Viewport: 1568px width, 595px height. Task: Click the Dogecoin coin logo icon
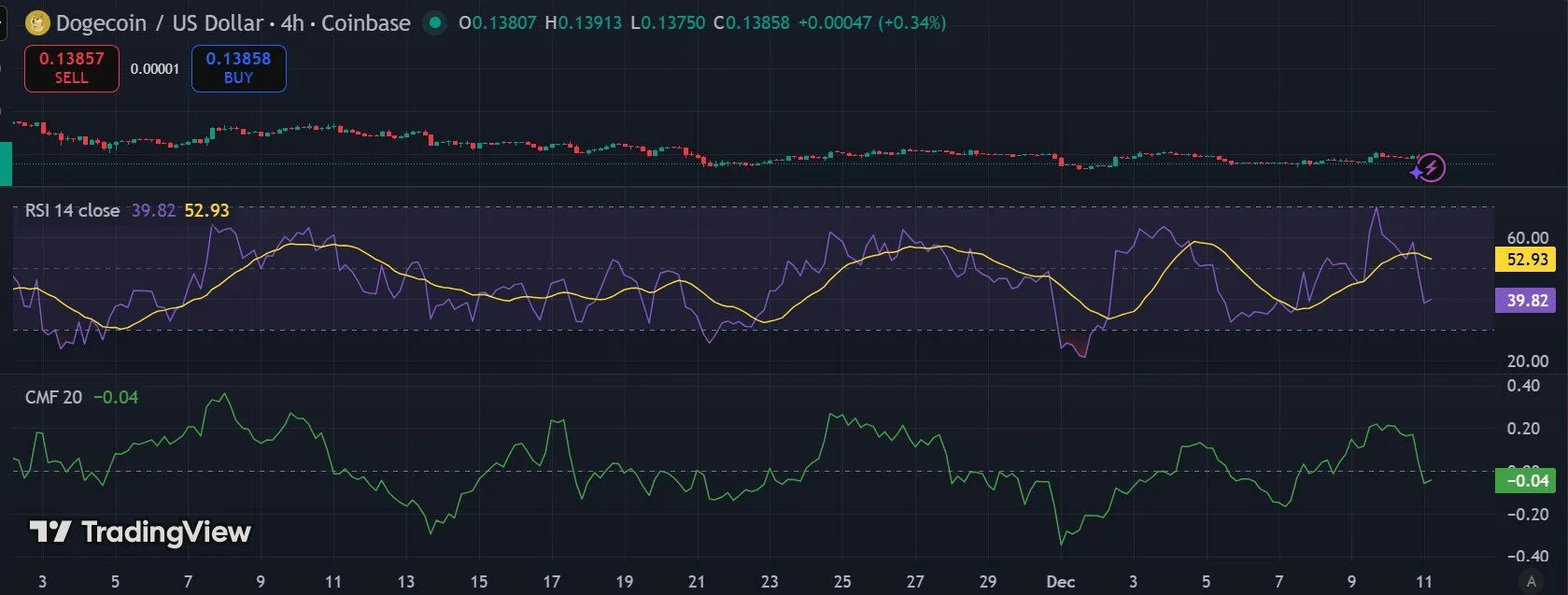tap(37, 22)
